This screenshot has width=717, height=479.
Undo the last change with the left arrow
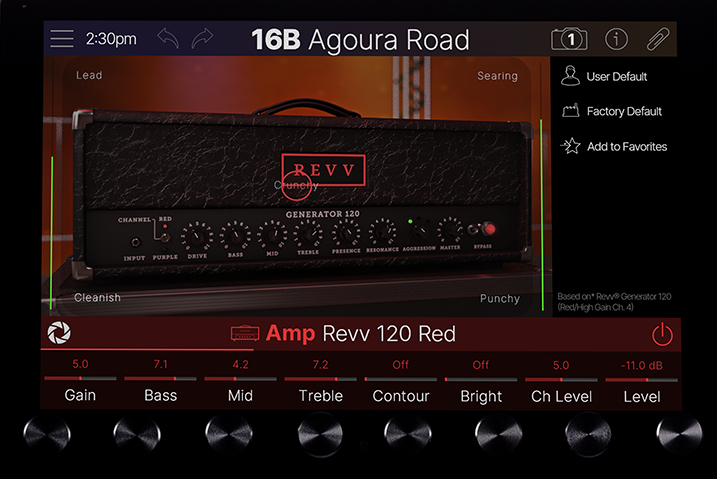(168, 38)
